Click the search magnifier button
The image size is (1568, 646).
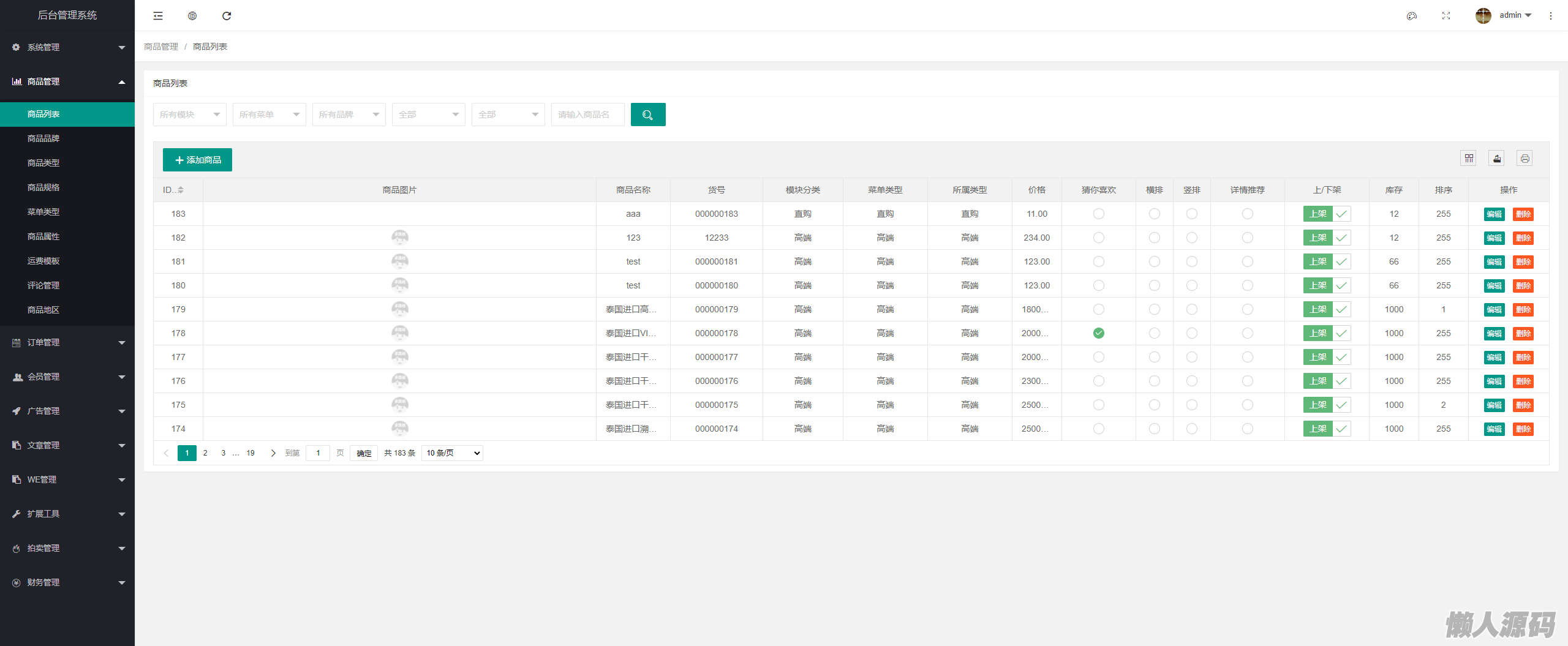[647, 115]
